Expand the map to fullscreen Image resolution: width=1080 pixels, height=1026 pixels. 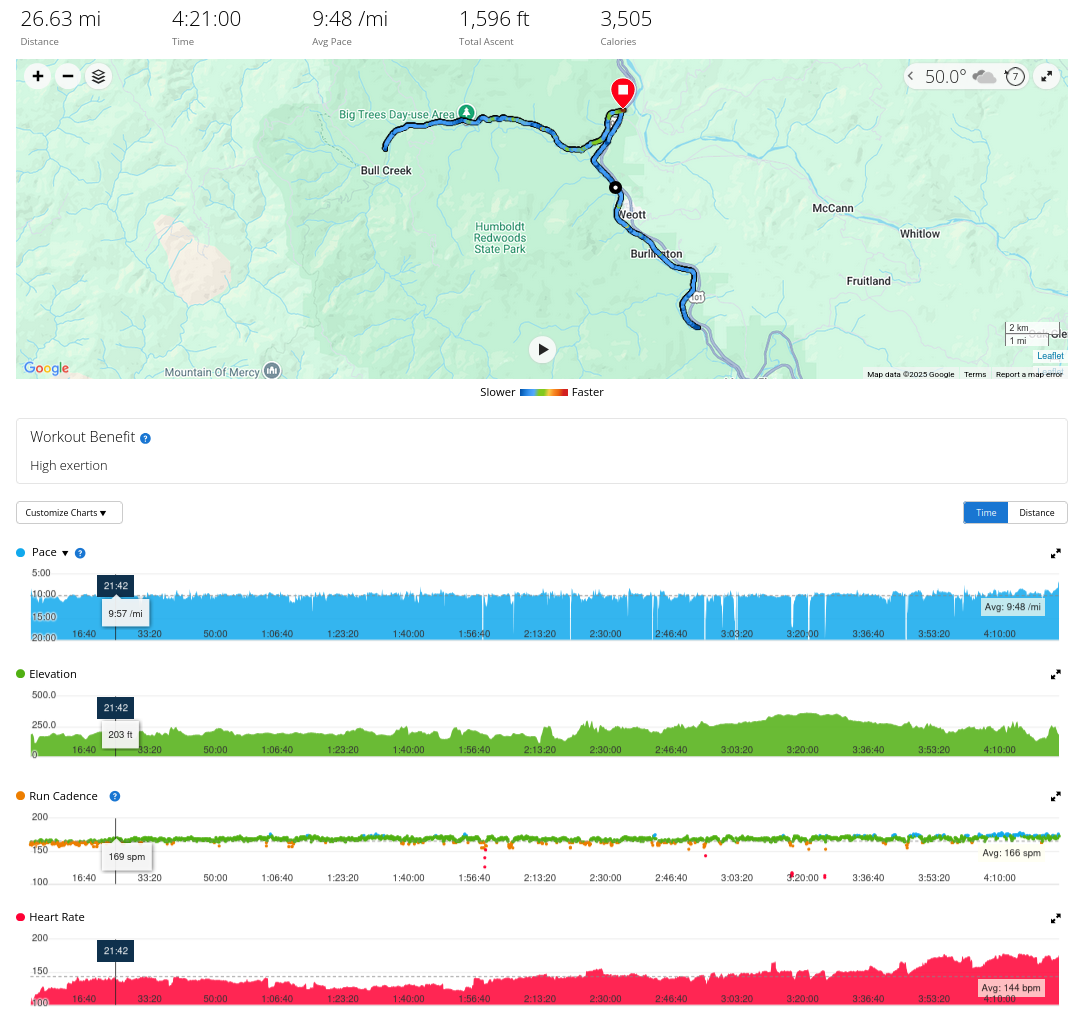pos(1046,76)
